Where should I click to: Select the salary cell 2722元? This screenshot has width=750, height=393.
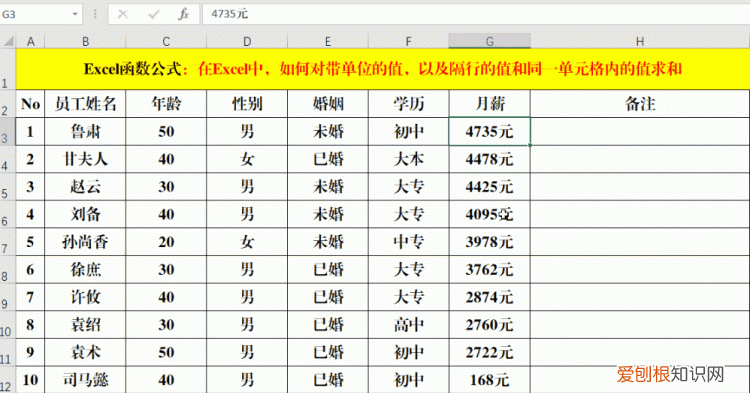click(x=489, y=352)
